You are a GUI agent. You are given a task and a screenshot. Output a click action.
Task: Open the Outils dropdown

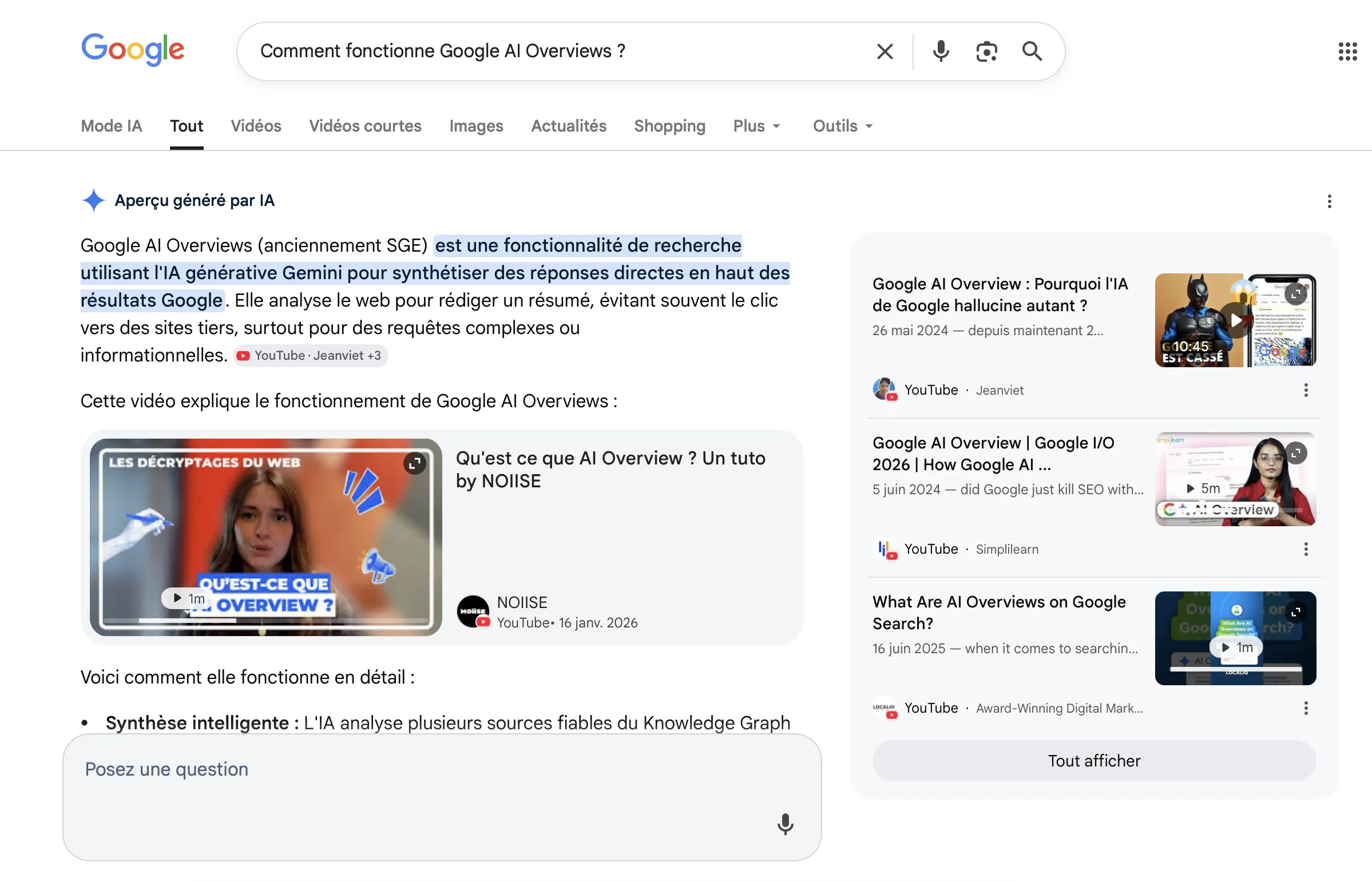pos(842,126)
